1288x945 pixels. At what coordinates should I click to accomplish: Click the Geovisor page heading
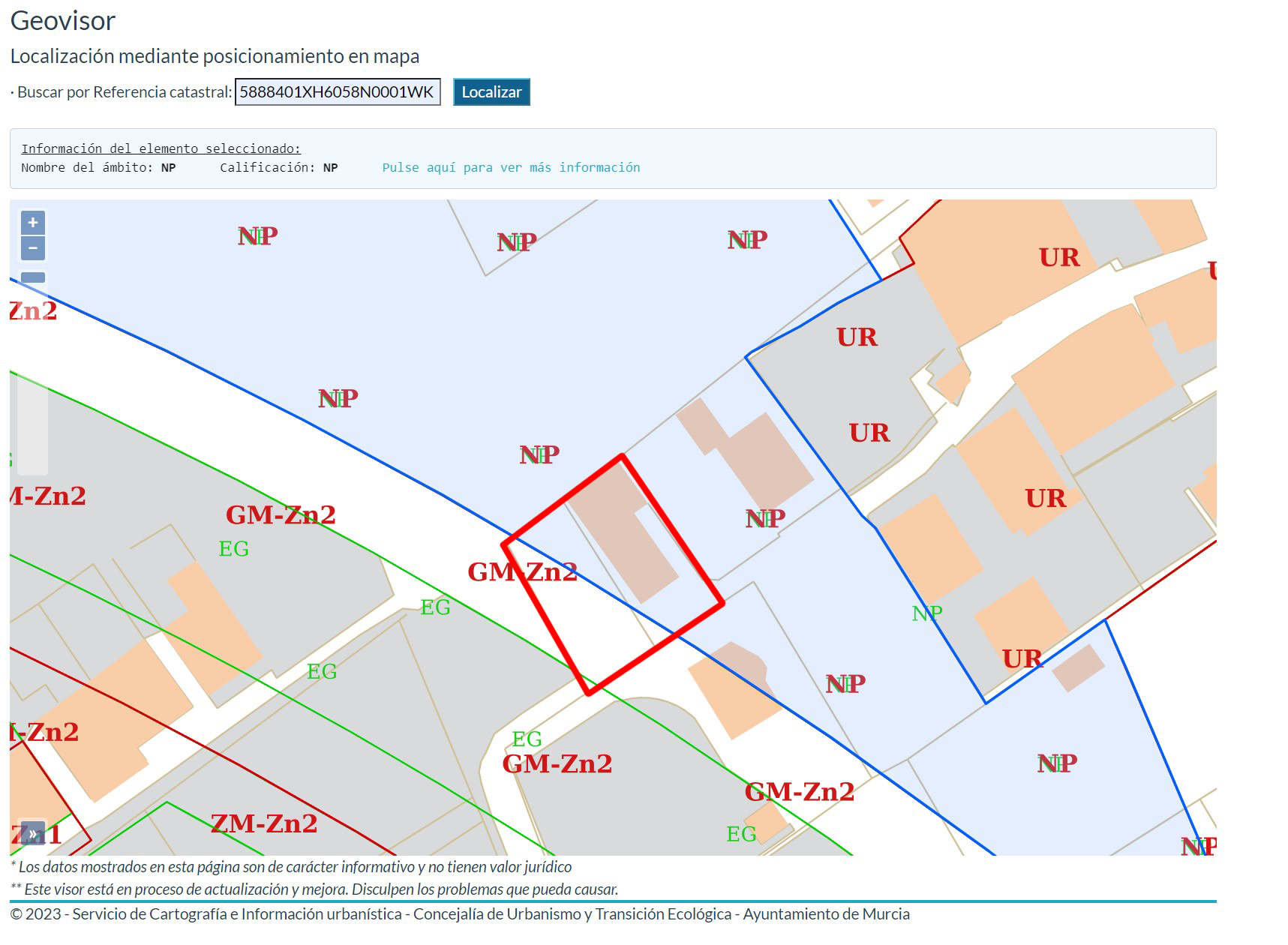coord(63,21)
